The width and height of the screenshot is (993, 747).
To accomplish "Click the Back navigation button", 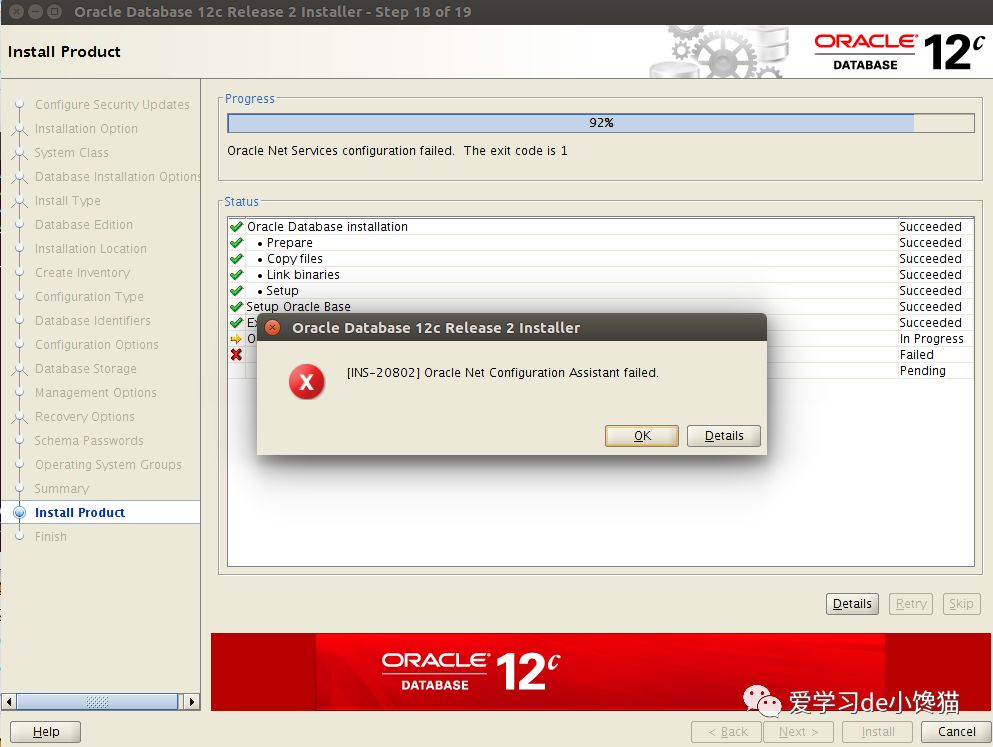I will tap(727, 731).
